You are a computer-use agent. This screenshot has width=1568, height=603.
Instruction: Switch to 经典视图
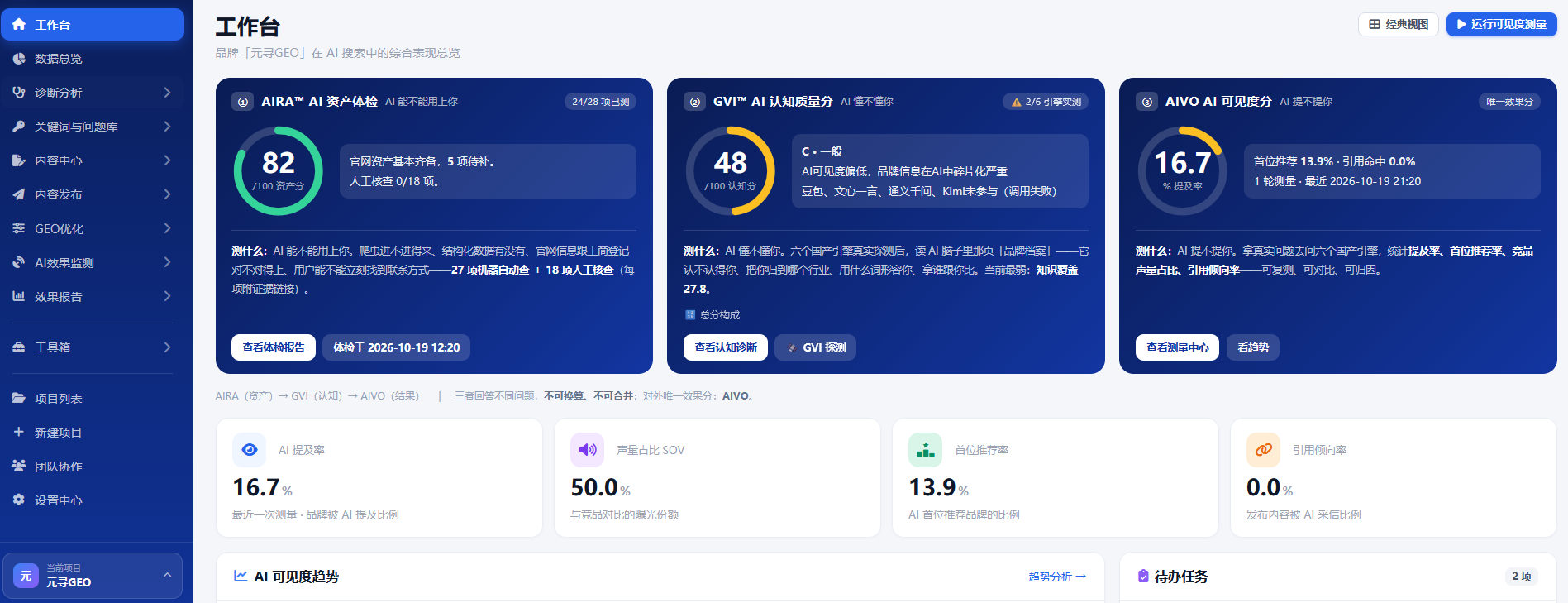pos(1399,25)
